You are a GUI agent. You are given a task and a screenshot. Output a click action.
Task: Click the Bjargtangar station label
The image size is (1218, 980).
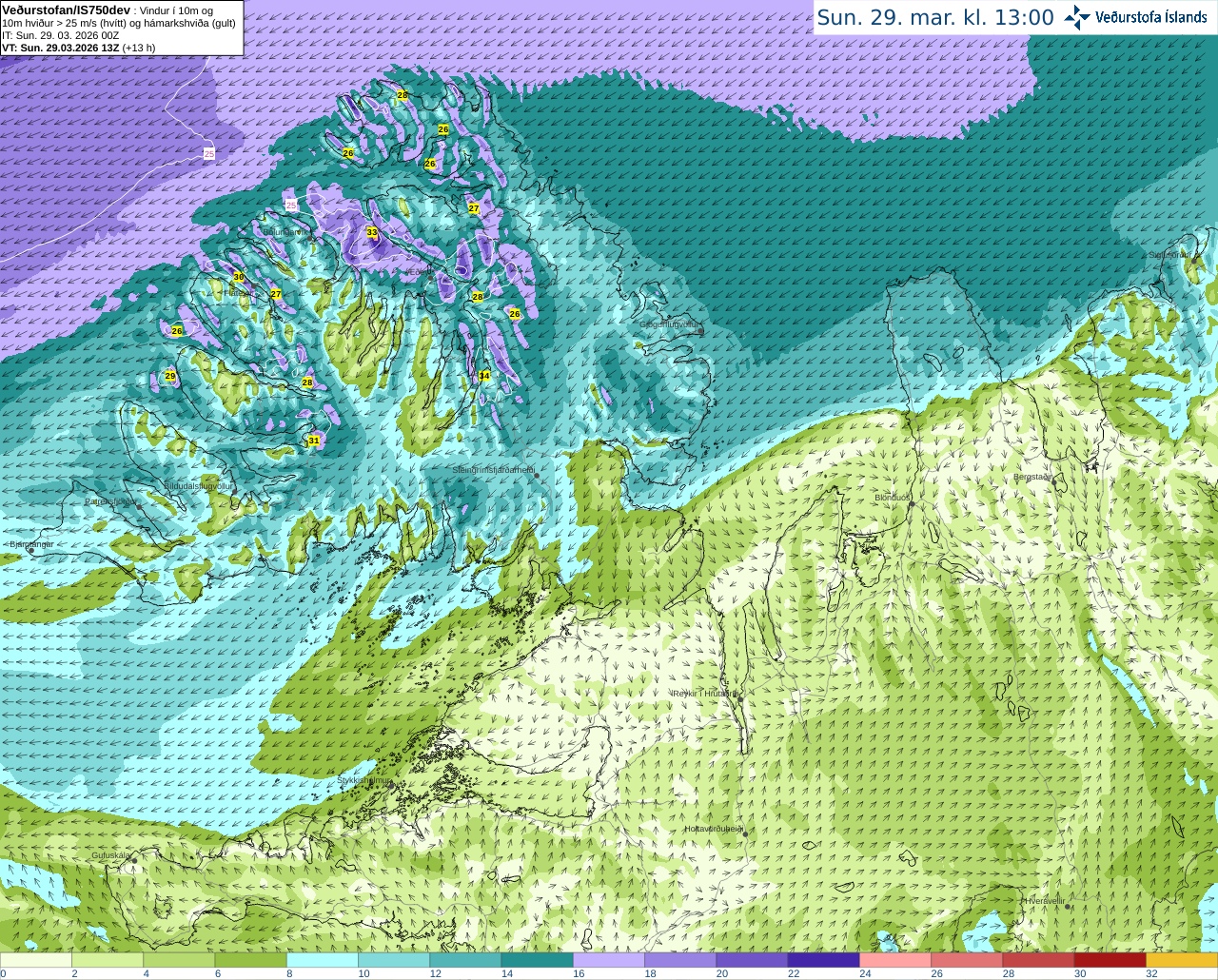click(x=31, y=544)
